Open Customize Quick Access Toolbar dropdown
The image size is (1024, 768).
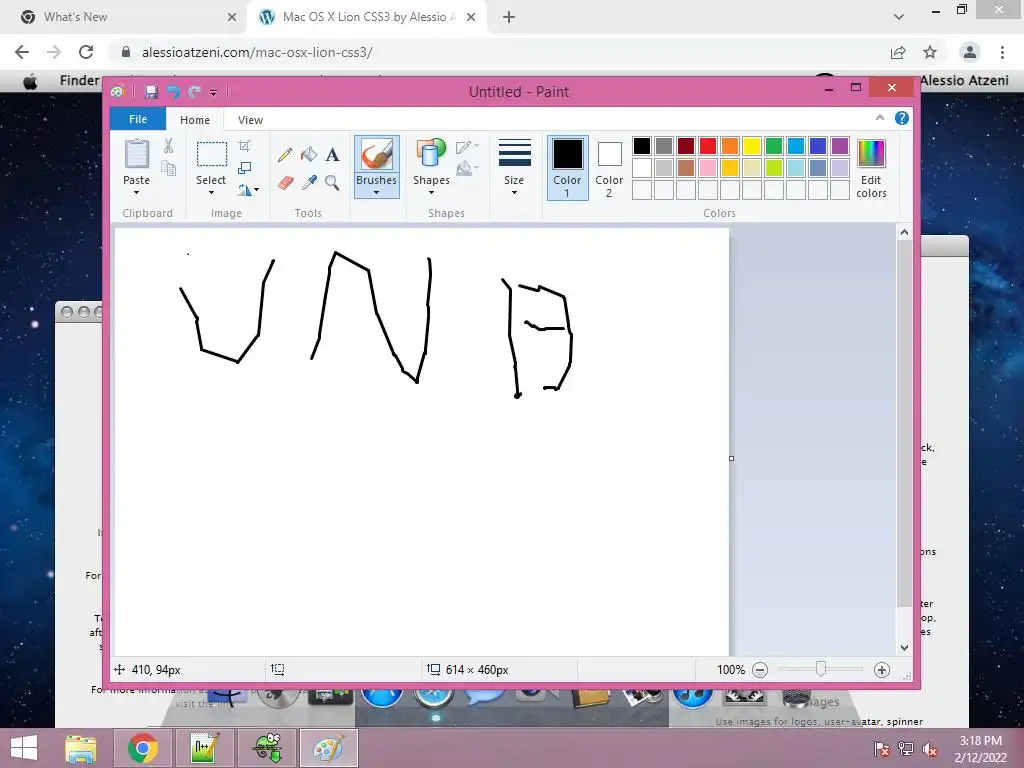coord(214,93)
